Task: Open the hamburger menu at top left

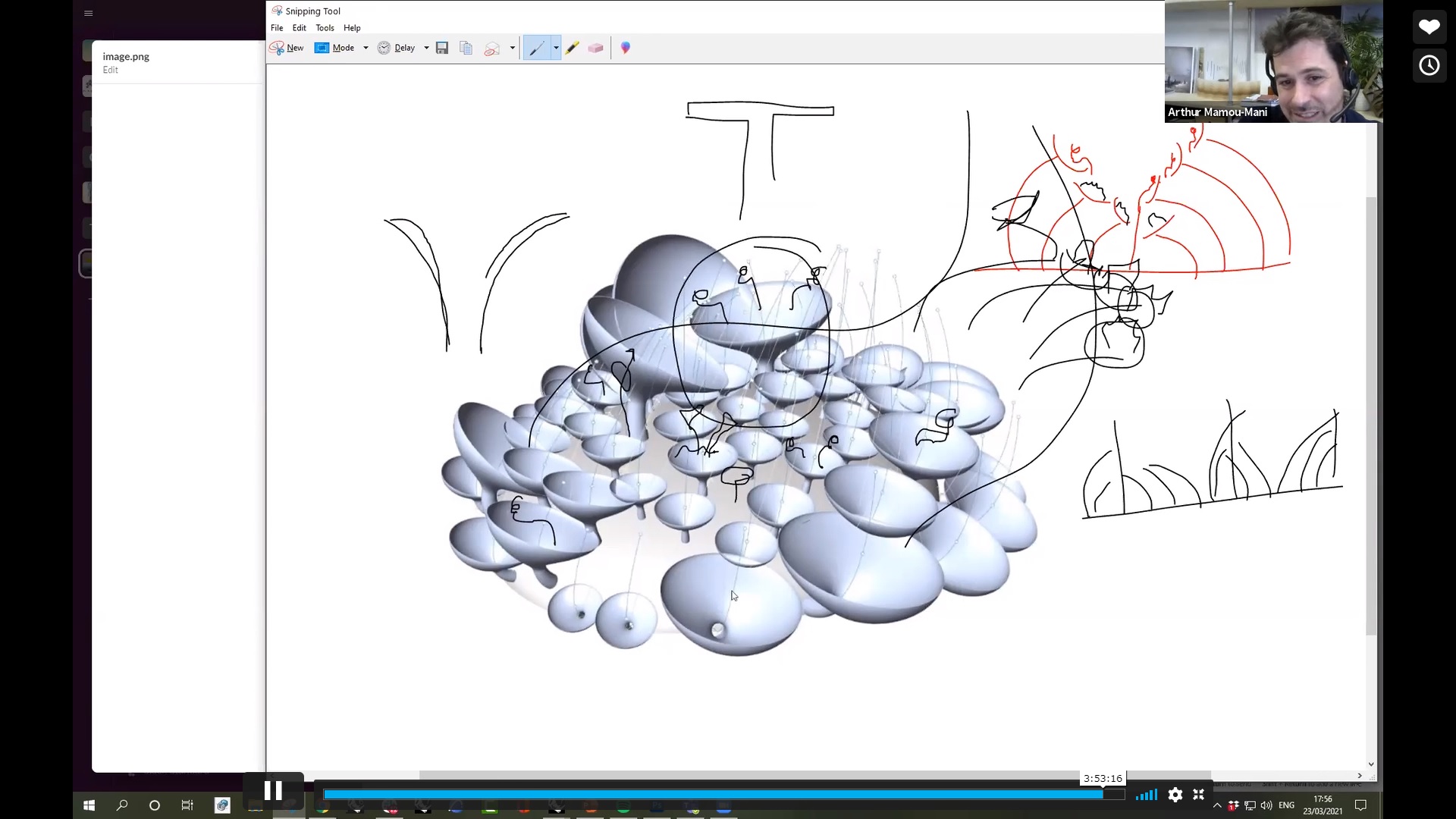Action: 89,13
